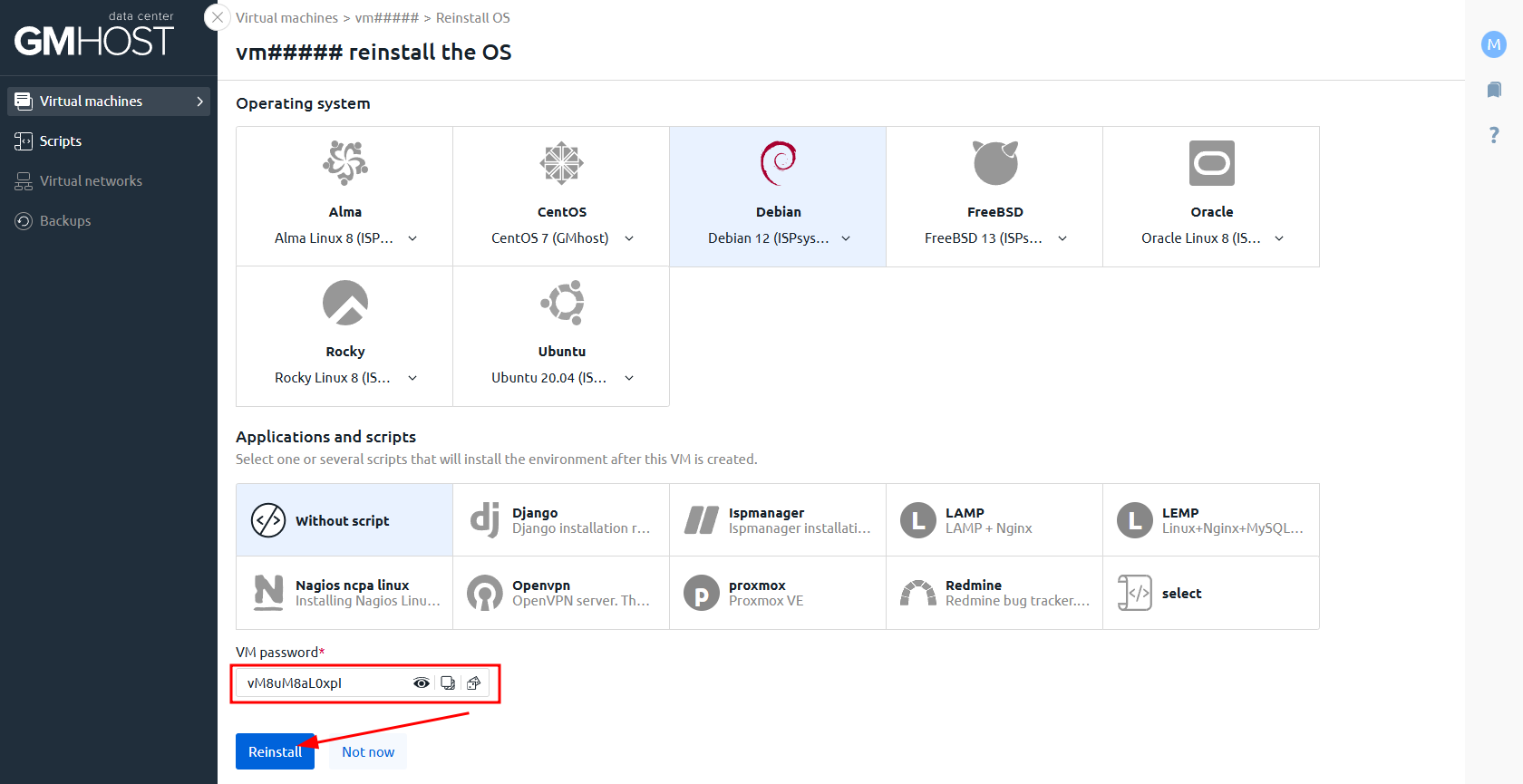Image resolution: width=1523 pixels, height=784 pixels.
Task: Enable the Django installation script
Action: coord(561,520)
